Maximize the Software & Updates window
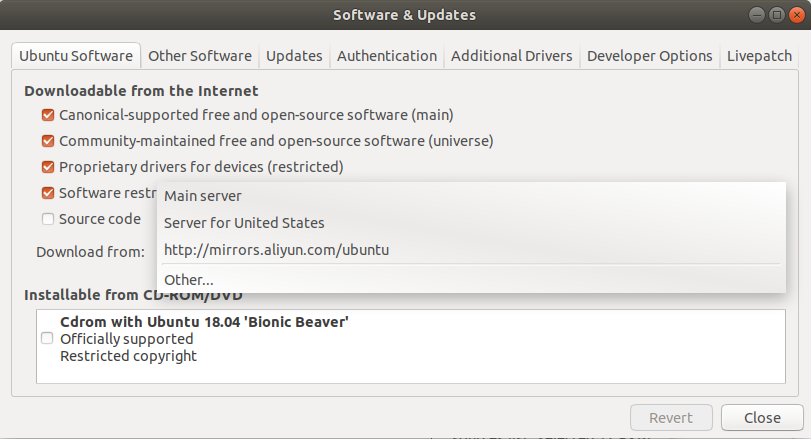This screenshot has width=811, height=439. pos(776,15)
